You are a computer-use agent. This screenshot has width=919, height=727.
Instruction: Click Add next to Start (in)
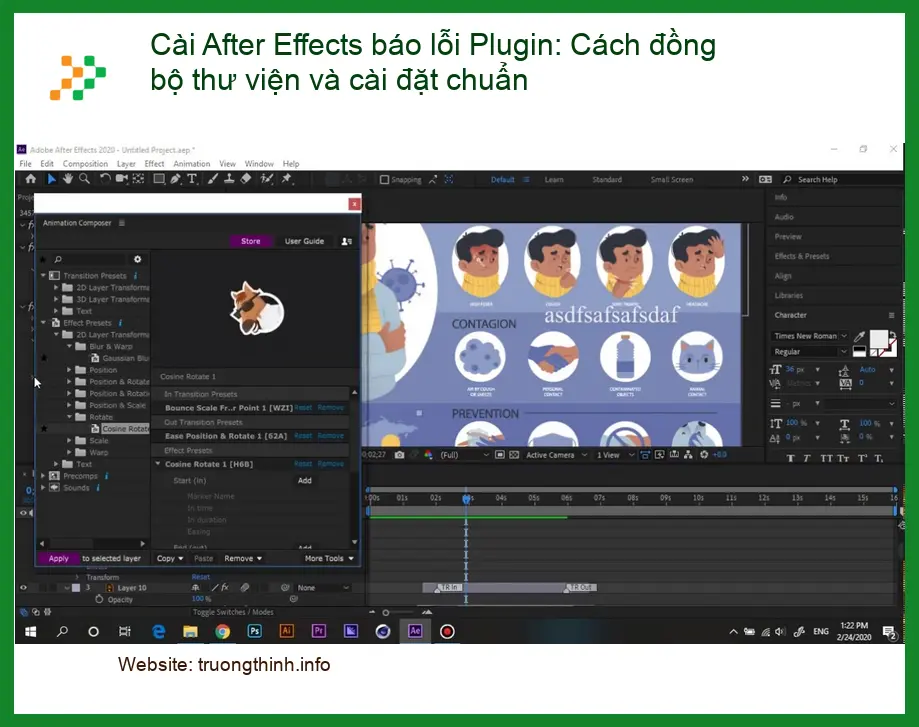click(x=305, y=480)
